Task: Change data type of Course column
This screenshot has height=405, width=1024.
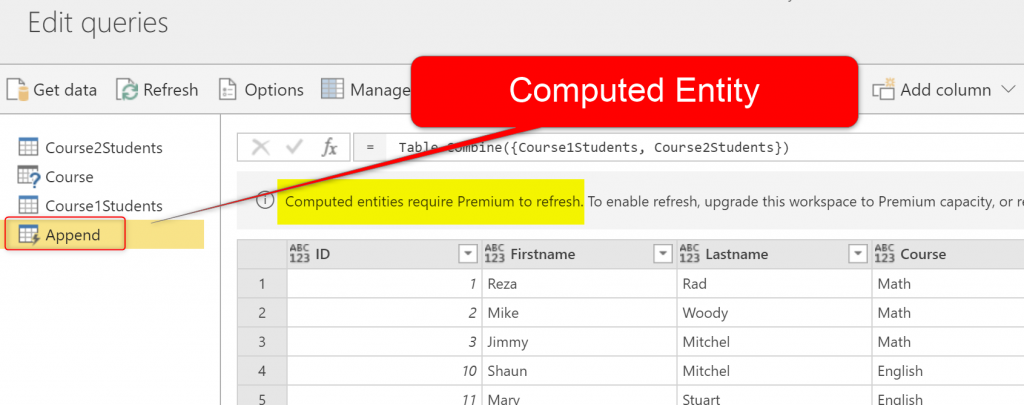Action: pyautogui.click(x=885, y=254)
